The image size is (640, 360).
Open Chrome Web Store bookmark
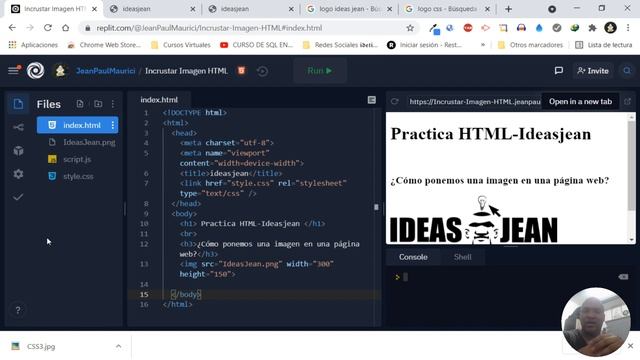(x=104, y=45)
